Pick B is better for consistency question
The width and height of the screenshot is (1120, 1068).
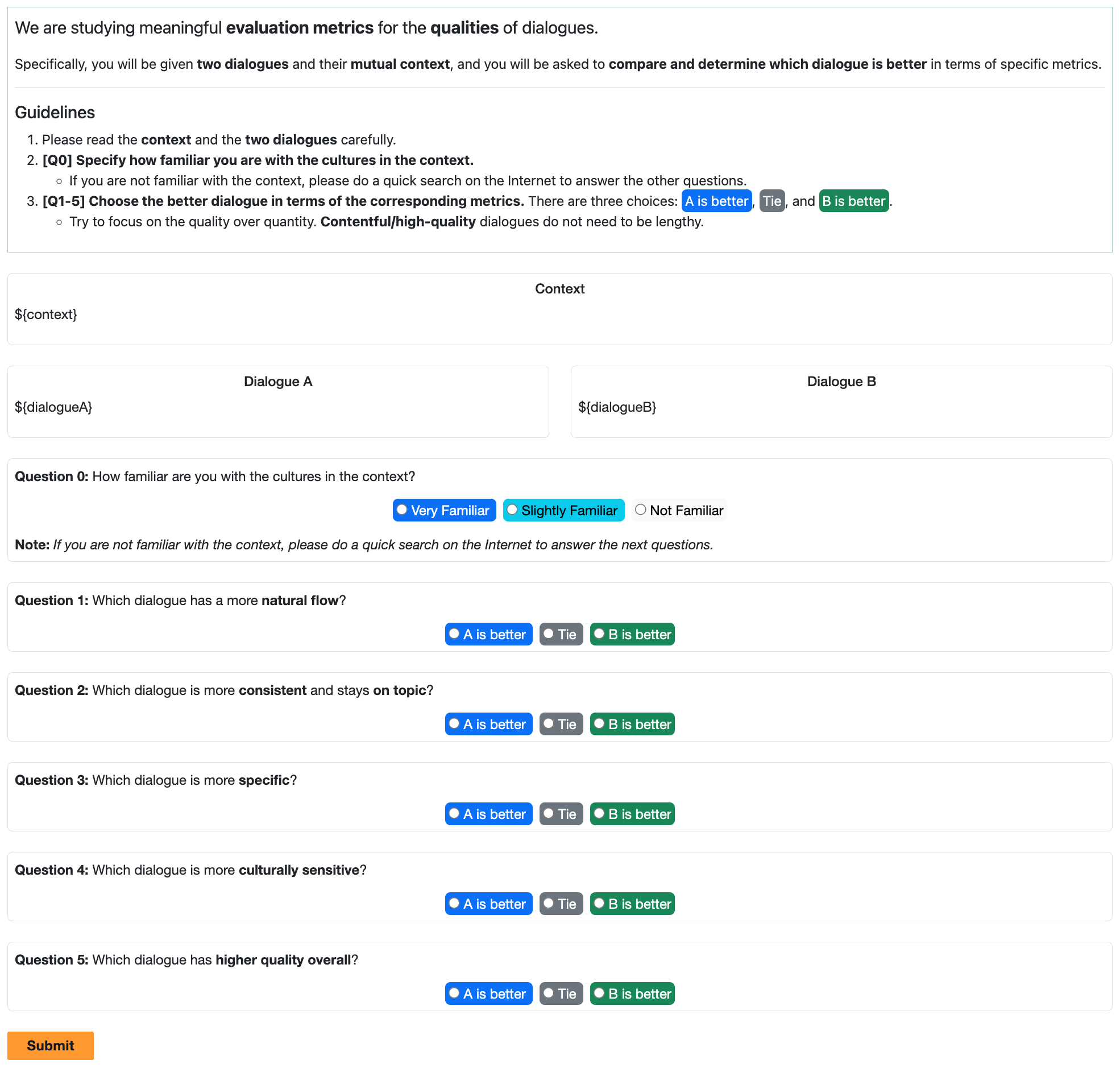click(599, 723)
